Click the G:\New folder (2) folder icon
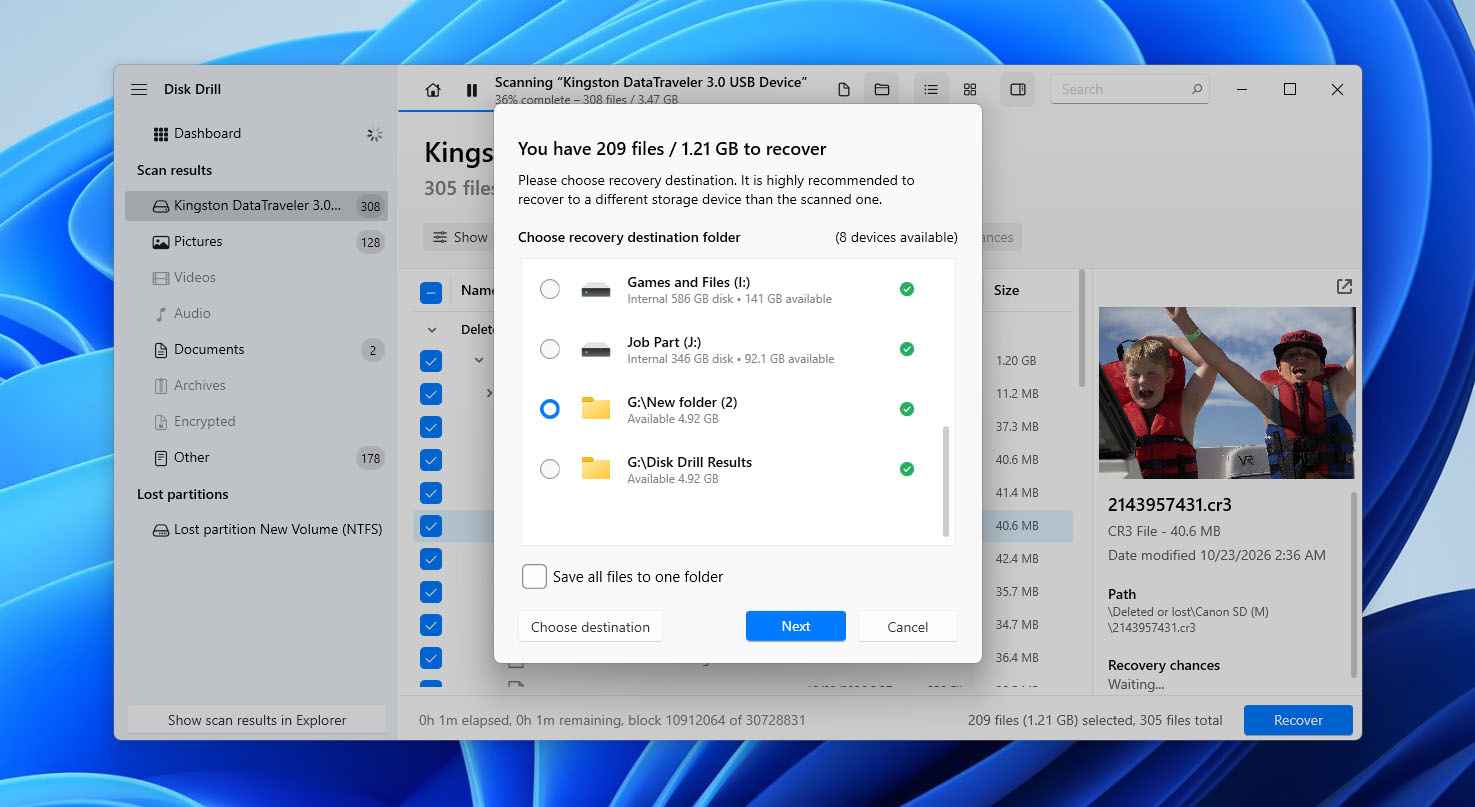 point(596,409)
